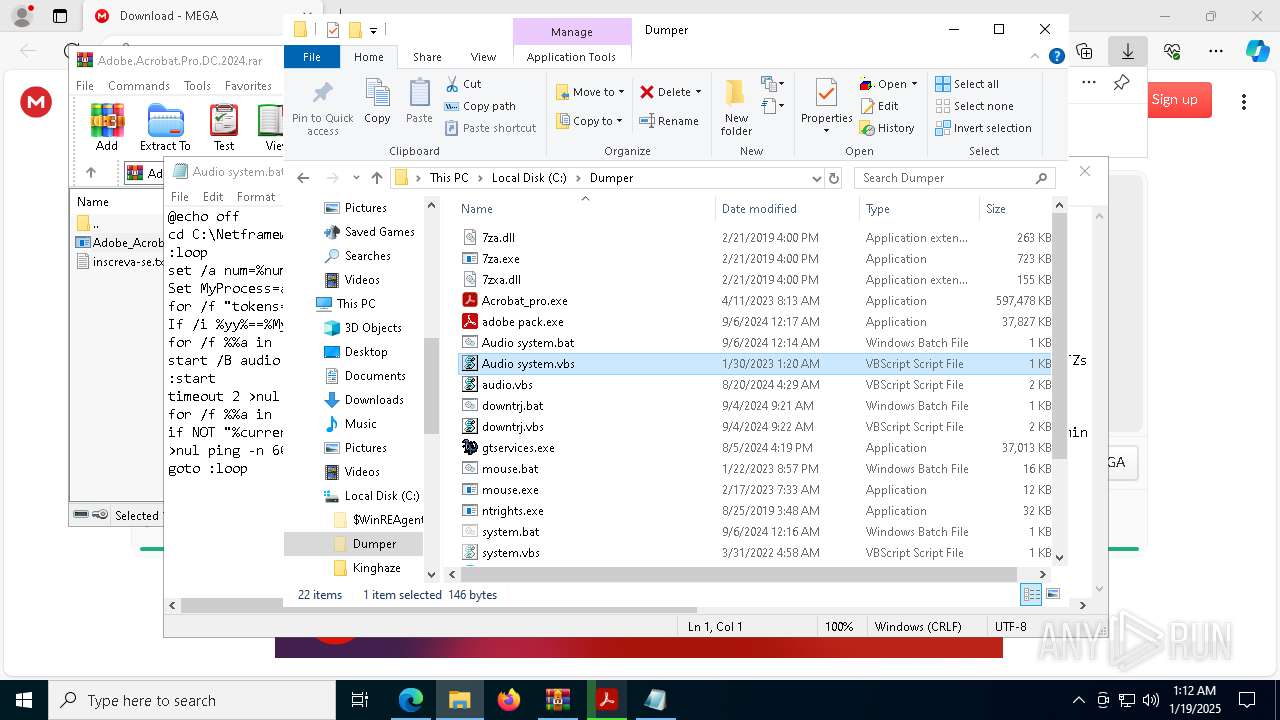1280x720 pixels.
Task: Expand the Properties dropdown arrow
Action: (826, 131)
